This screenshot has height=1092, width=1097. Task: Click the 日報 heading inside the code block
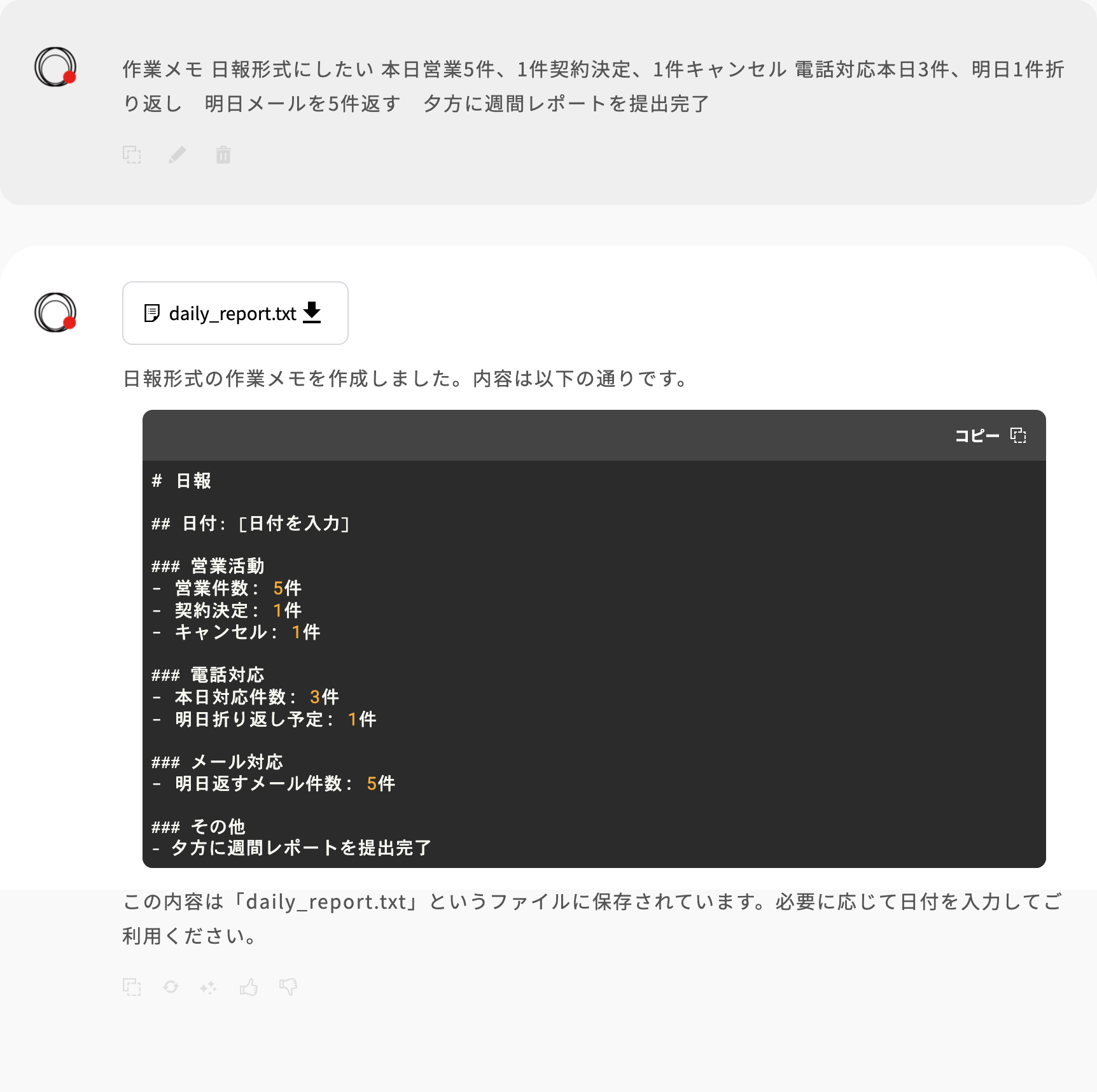point(181,482)
